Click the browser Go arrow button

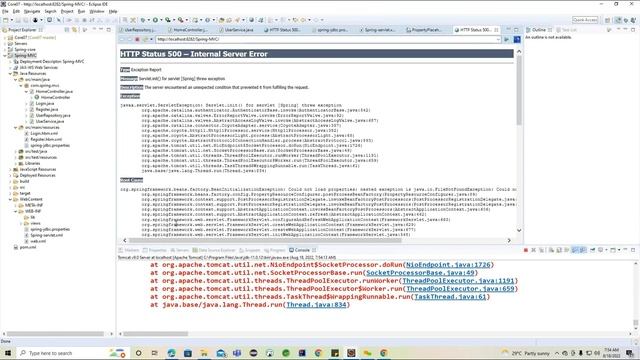pos(506,39)
